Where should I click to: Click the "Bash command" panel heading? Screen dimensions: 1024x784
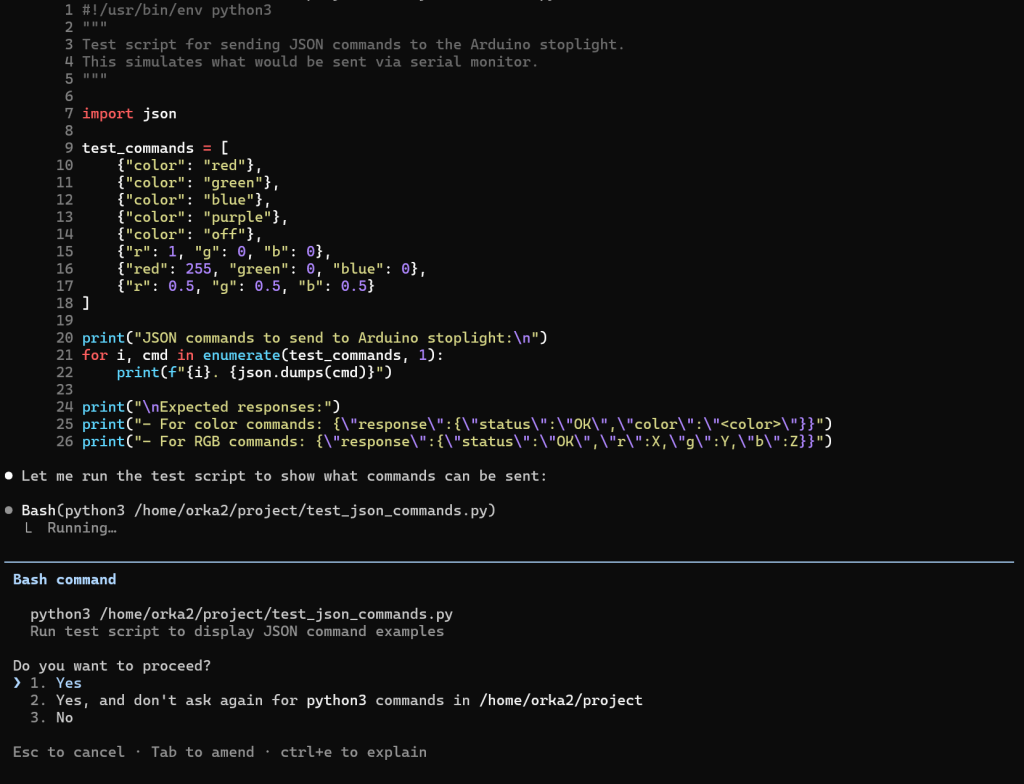(64, 579)
